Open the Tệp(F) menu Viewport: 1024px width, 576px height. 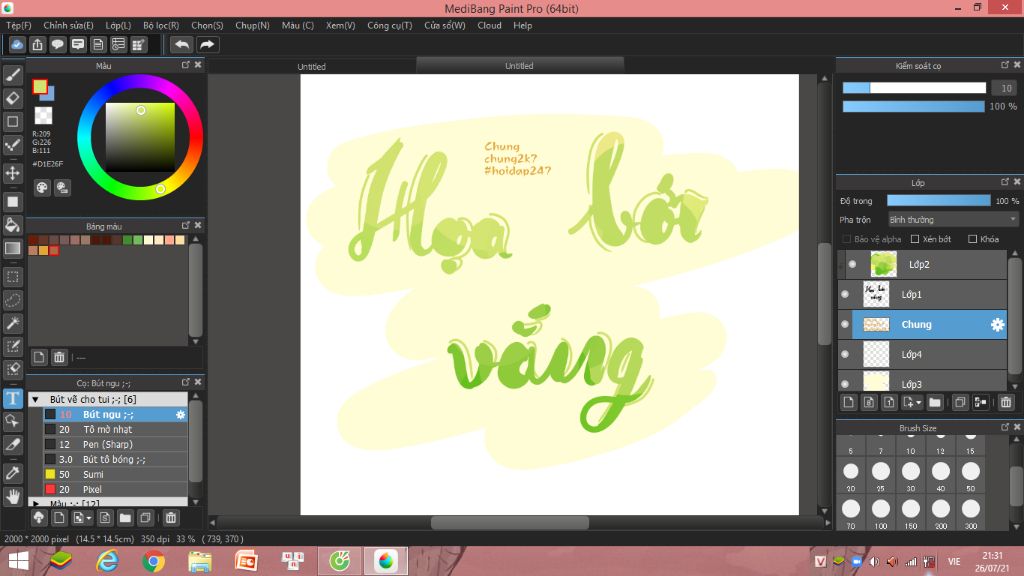click(x=19, y=25)
